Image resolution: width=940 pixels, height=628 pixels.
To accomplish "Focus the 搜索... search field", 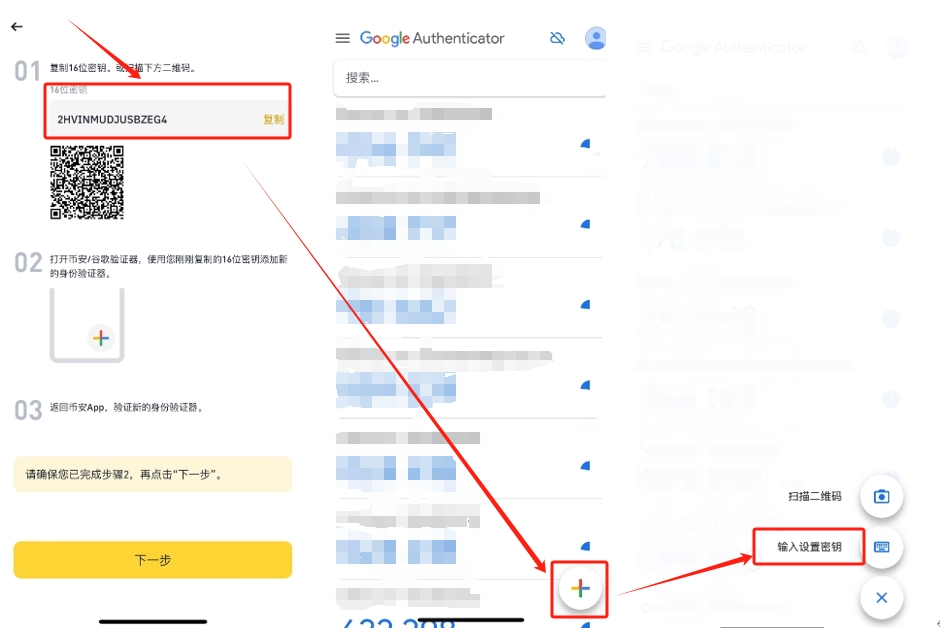I will coord(469,78).
